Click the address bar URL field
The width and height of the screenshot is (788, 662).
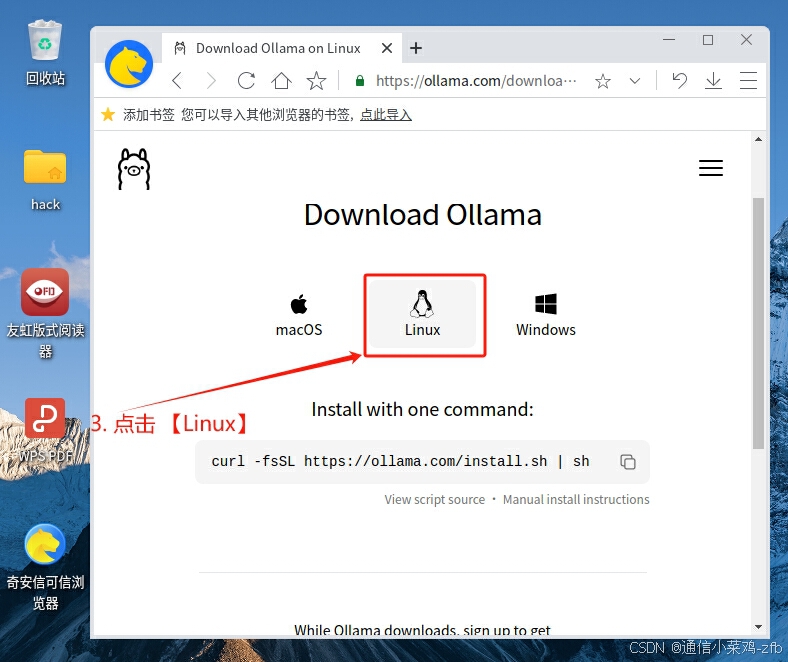(476, 80)
